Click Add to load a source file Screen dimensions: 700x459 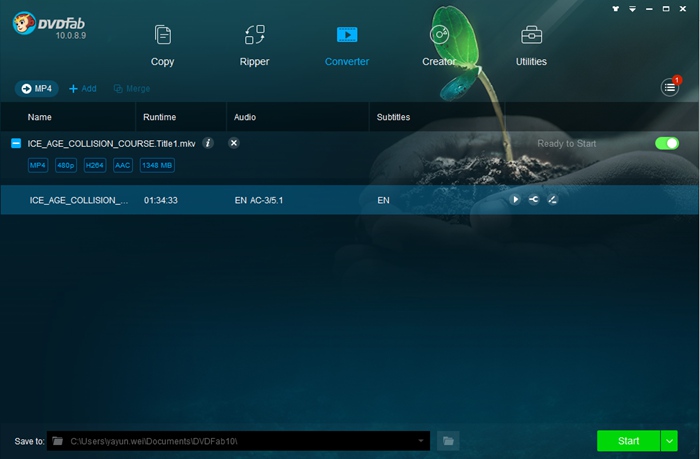(x=83, y=88)
